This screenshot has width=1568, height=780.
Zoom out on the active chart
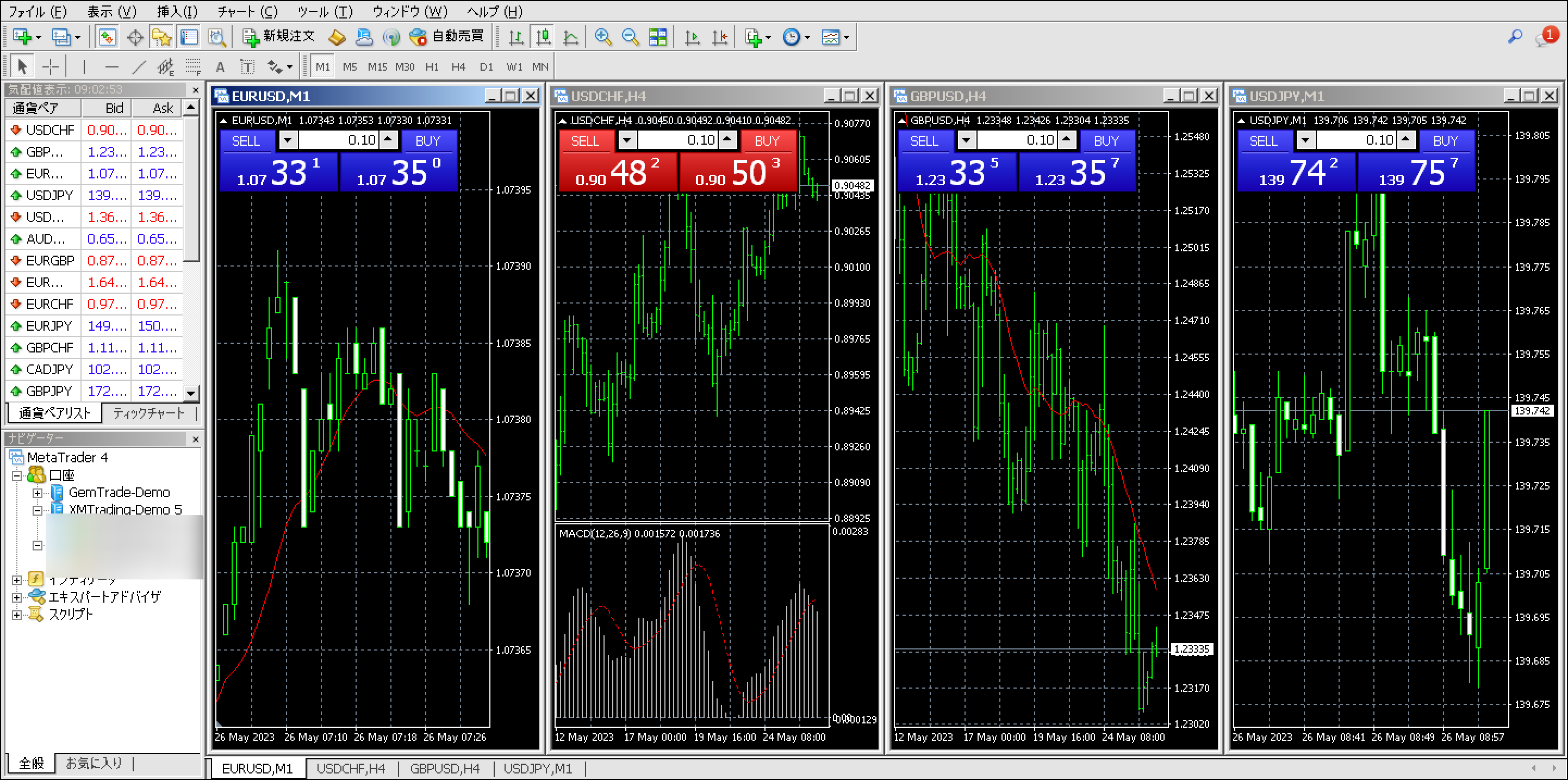pyautogui.click(x=630, y=37)
